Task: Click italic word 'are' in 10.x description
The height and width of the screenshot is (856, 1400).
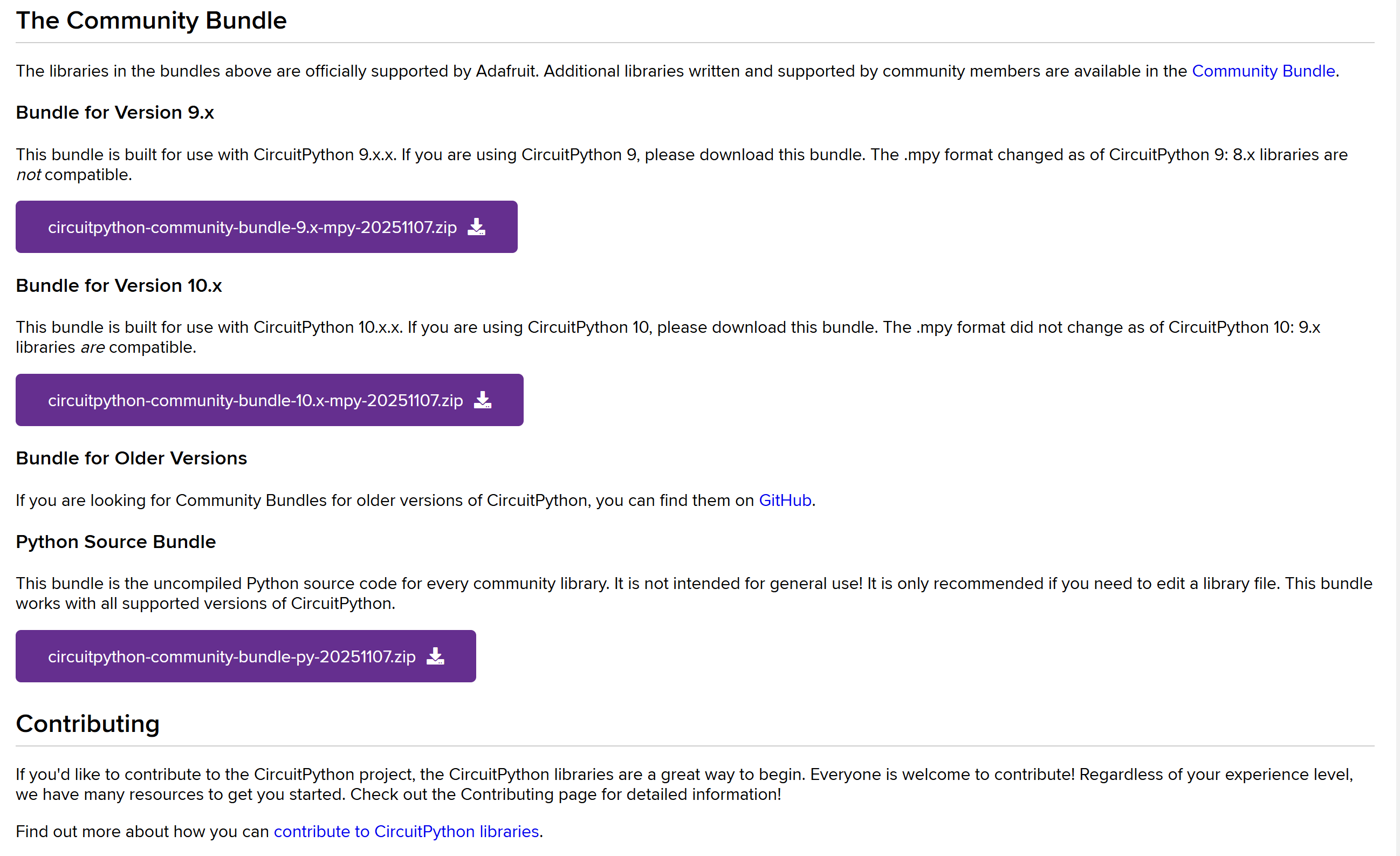Action: pos(92,347)
